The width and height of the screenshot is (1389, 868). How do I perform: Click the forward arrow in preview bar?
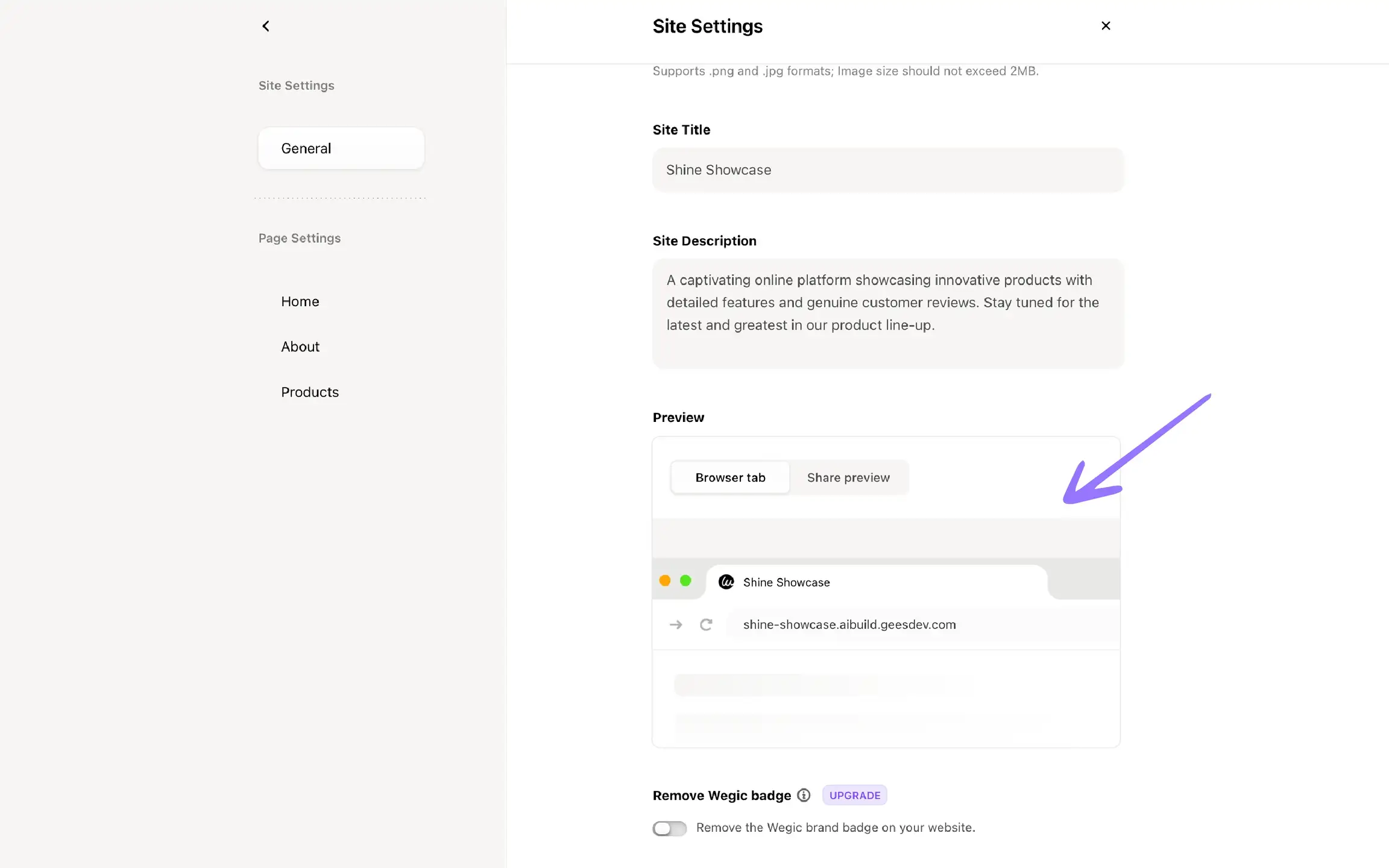(x=676, y=624)
